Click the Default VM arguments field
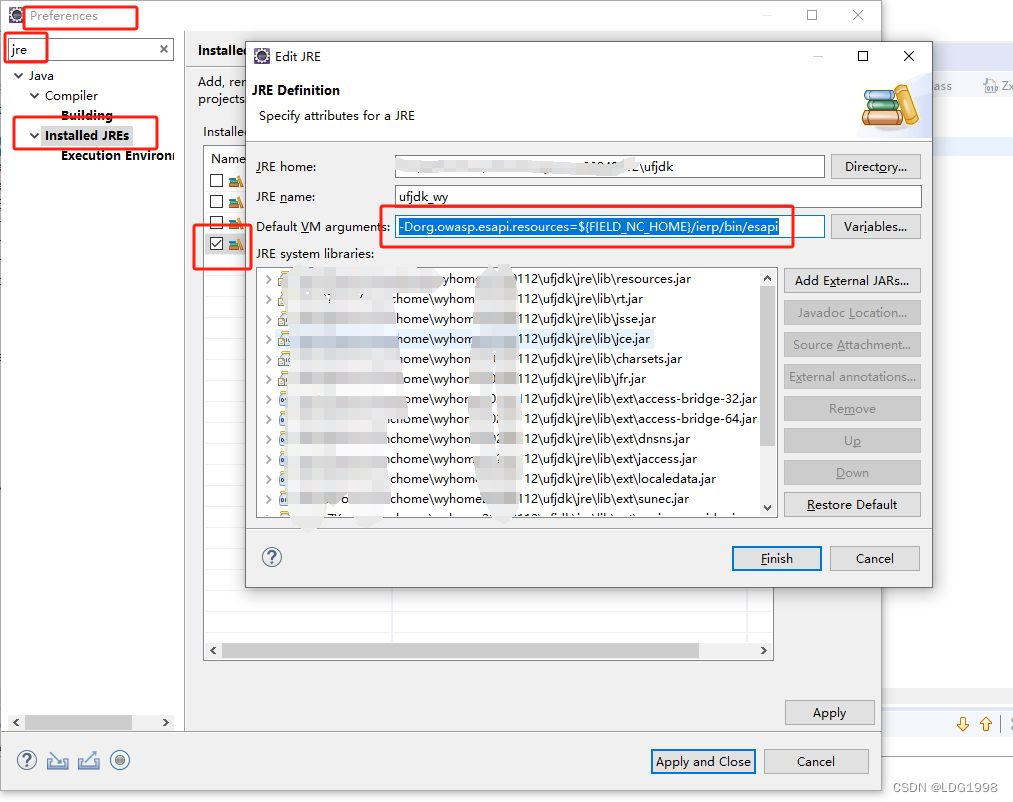Image resolution: width=1013 pixels, height=802 pixels. click(x=610, y=227)
